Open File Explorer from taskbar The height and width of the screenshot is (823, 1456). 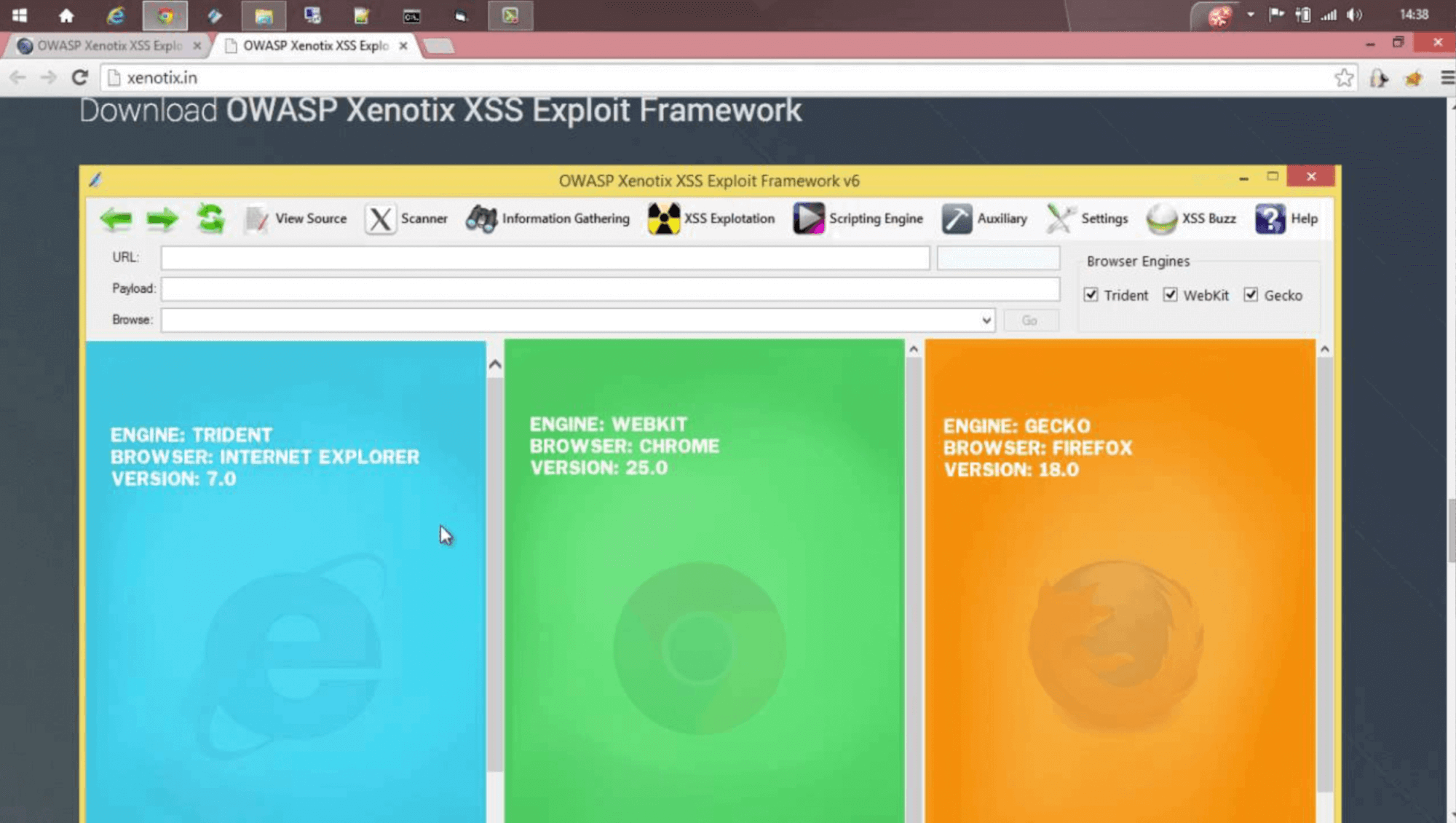(x=264, y=15)
